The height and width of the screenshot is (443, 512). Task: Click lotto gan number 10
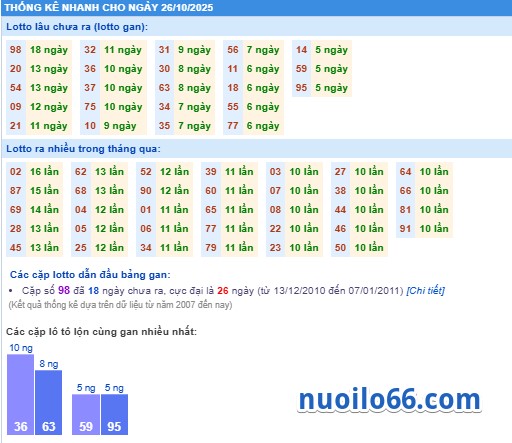[90, 126]
